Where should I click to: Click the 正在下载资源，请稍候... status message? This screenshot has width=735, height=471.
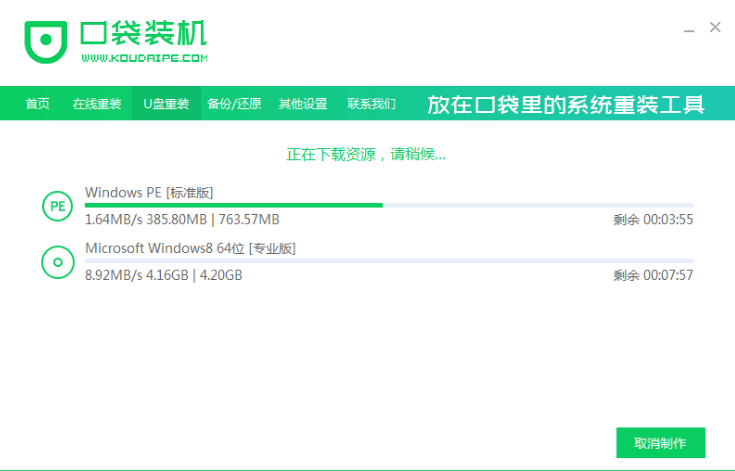coord(366,154)
